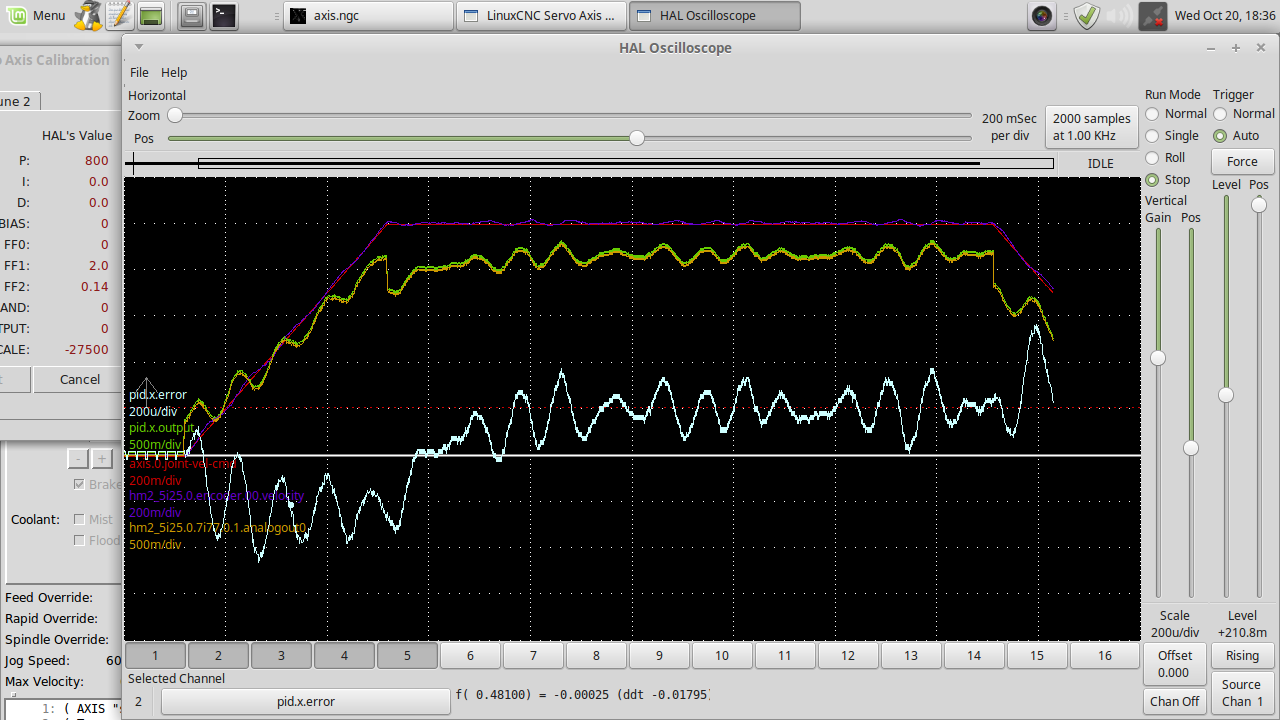Image resolution: width=1280 pixels, height=720 pixels.
Task: Open the clock showing Wed Oct 20
Action: pyautogui.click(x=1225, y=15)
